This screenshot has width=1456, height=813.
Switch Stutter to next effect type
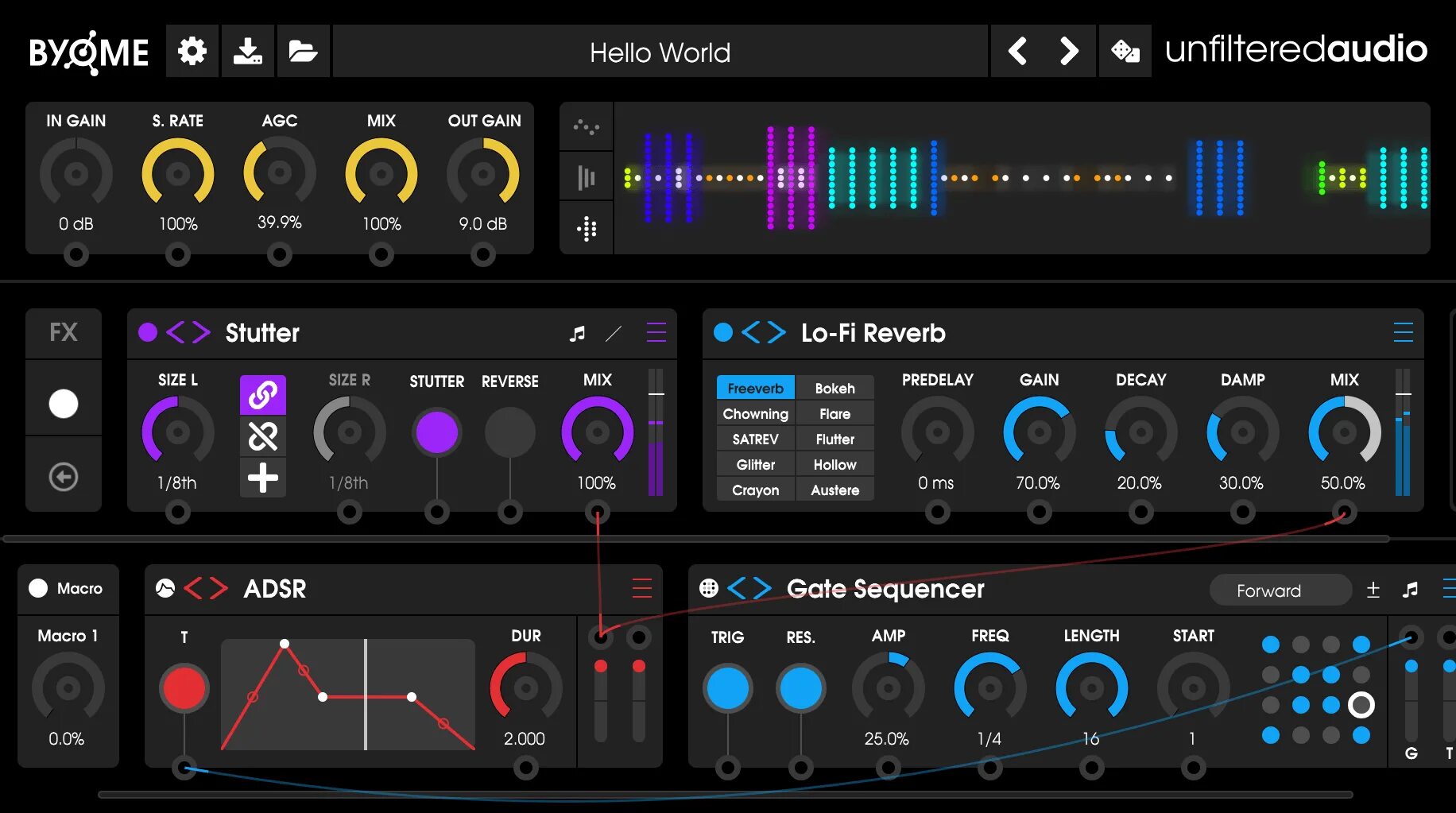point(201,332)
